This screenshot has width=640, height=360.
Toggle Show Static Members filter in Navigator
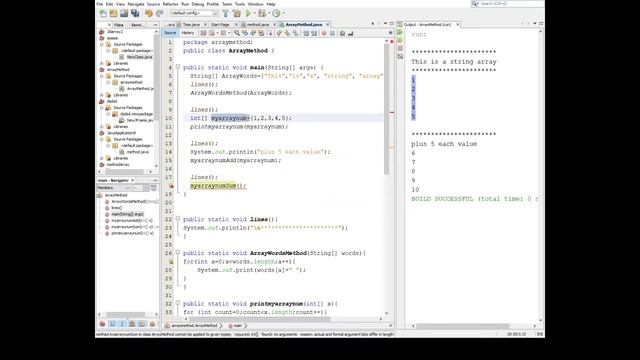(x=122, y=324)
